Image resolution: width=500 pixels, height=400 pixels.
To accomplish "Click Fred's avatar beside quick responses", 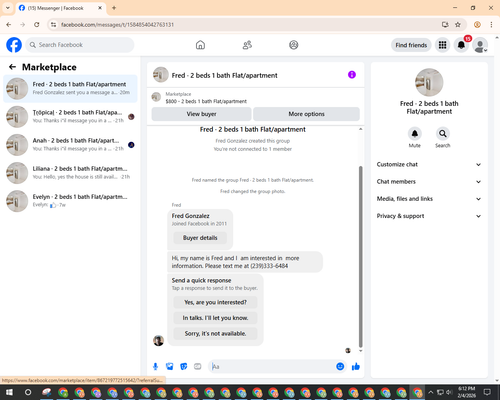I will [x=158, y=340].
